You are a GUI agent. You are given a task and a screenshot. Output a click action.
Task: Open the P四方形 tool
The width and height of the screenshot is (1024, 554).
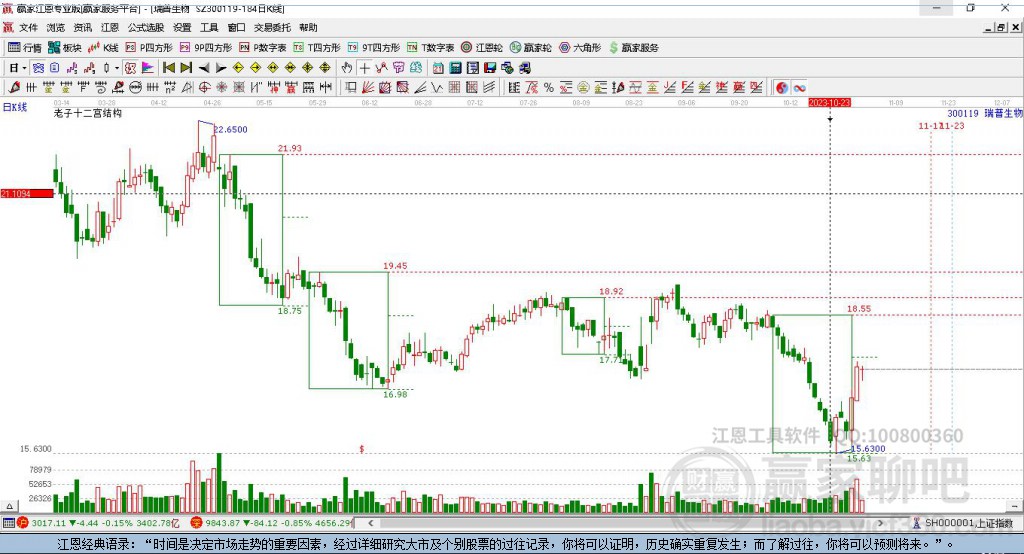[x=148, y=48]
